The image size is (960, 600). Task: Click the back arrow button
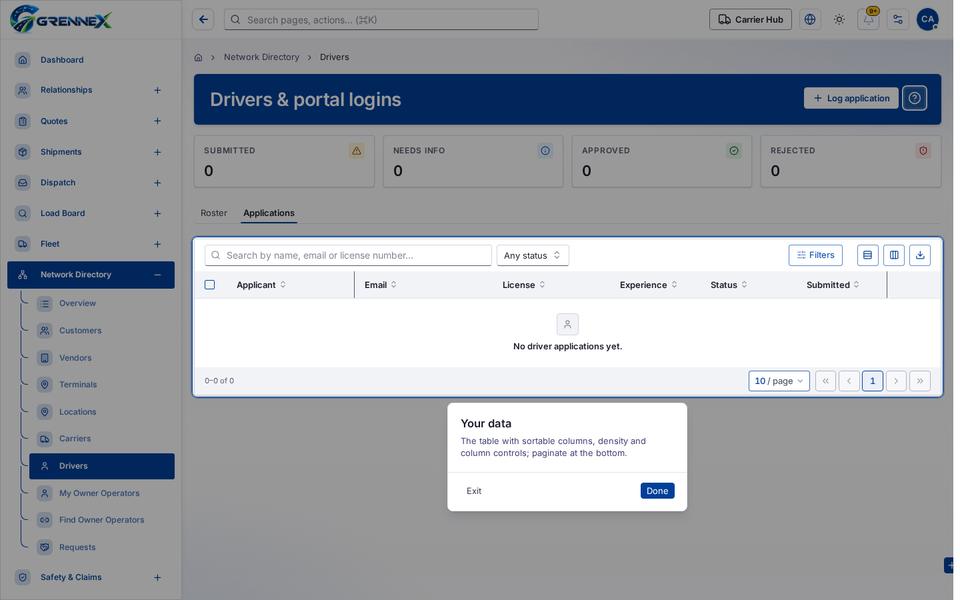[203, 20]
